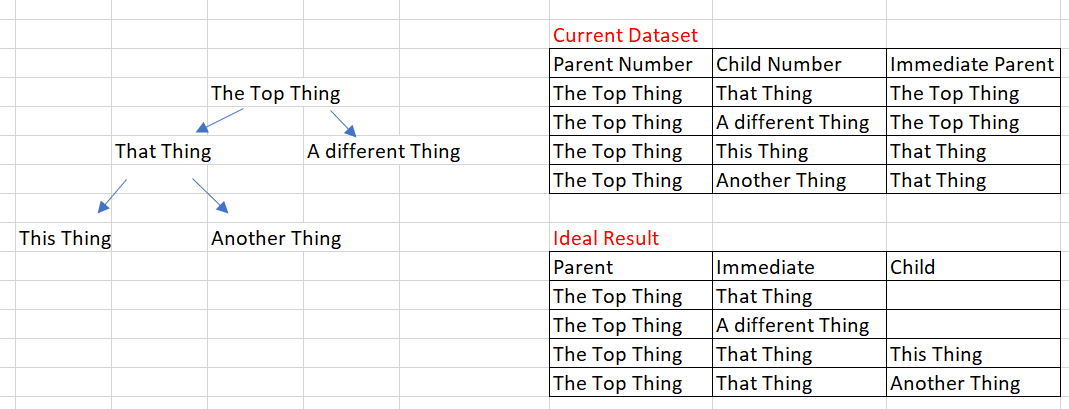1069x409 pixels.
Task: Select the Child header in Ideal Result
Action: click(912, 268)
